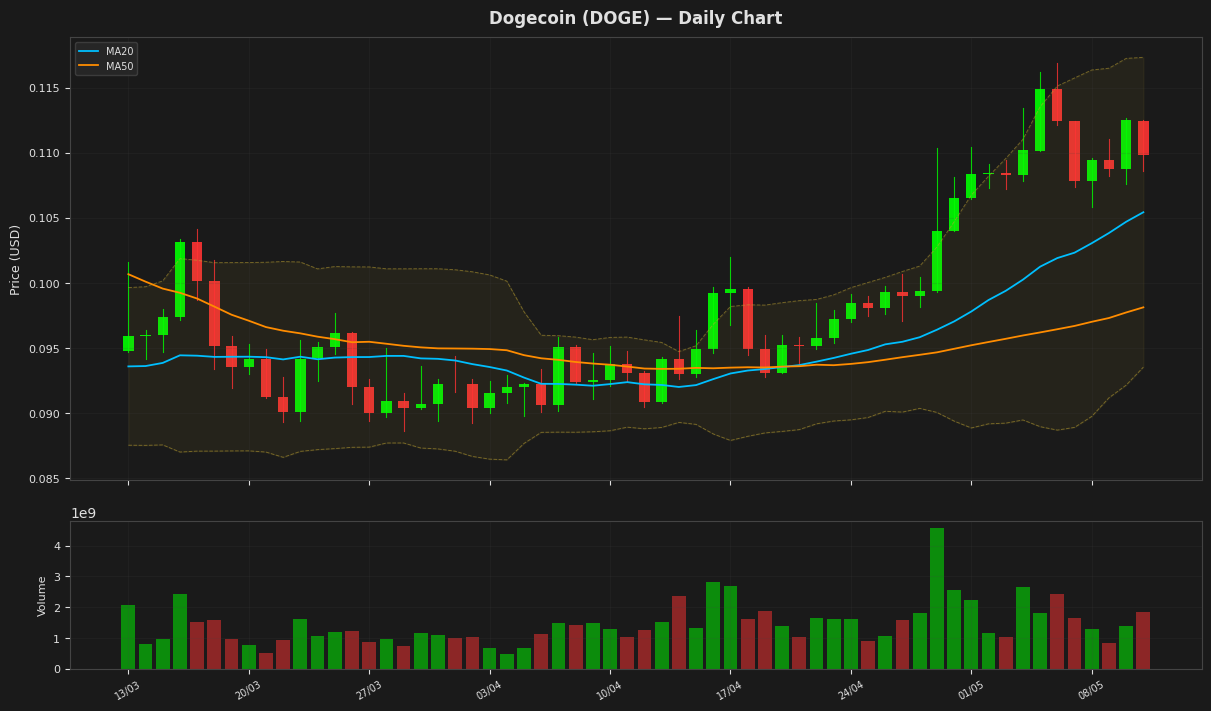Screen dimensions: 1211x711
Task: Click the 0.090 price tick label
Action: tap(44, 414)
